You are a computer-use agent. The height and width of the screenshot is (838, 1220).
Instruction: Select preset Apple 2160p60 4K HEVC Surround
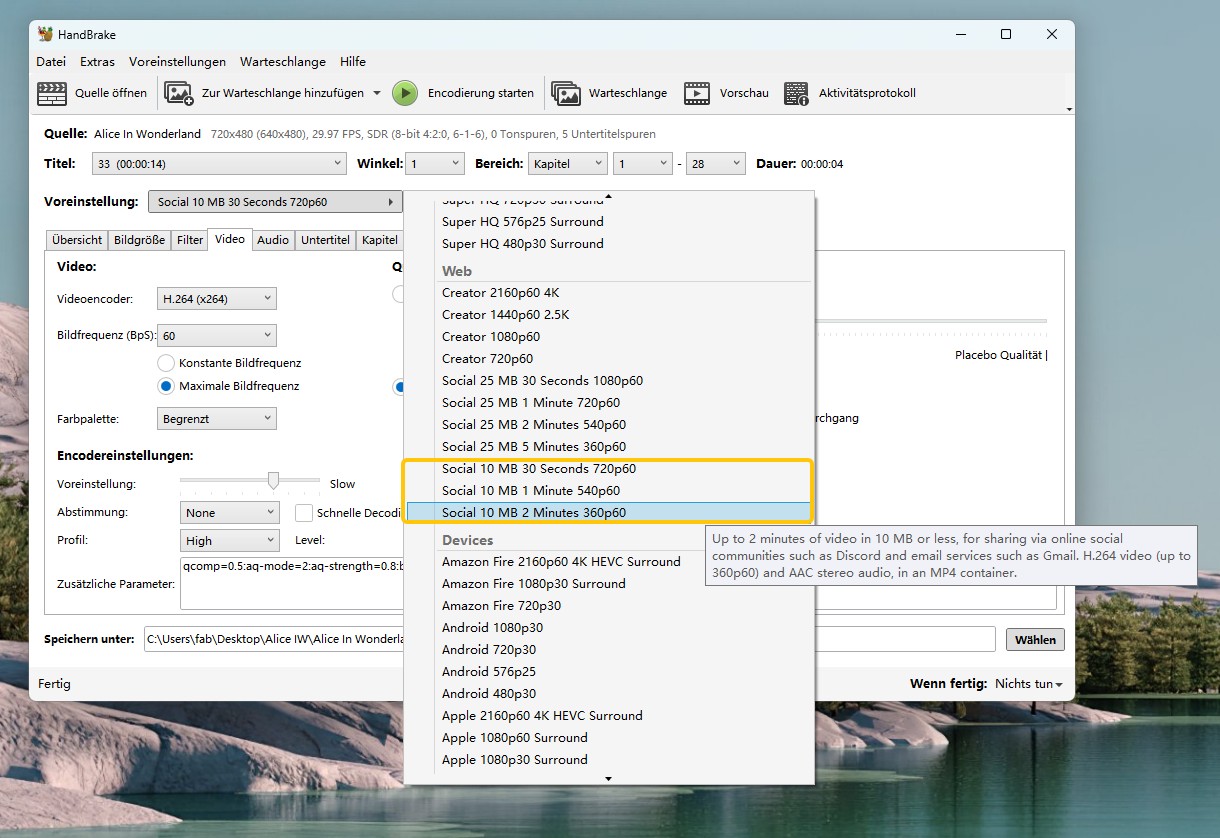tap(542, 716)
